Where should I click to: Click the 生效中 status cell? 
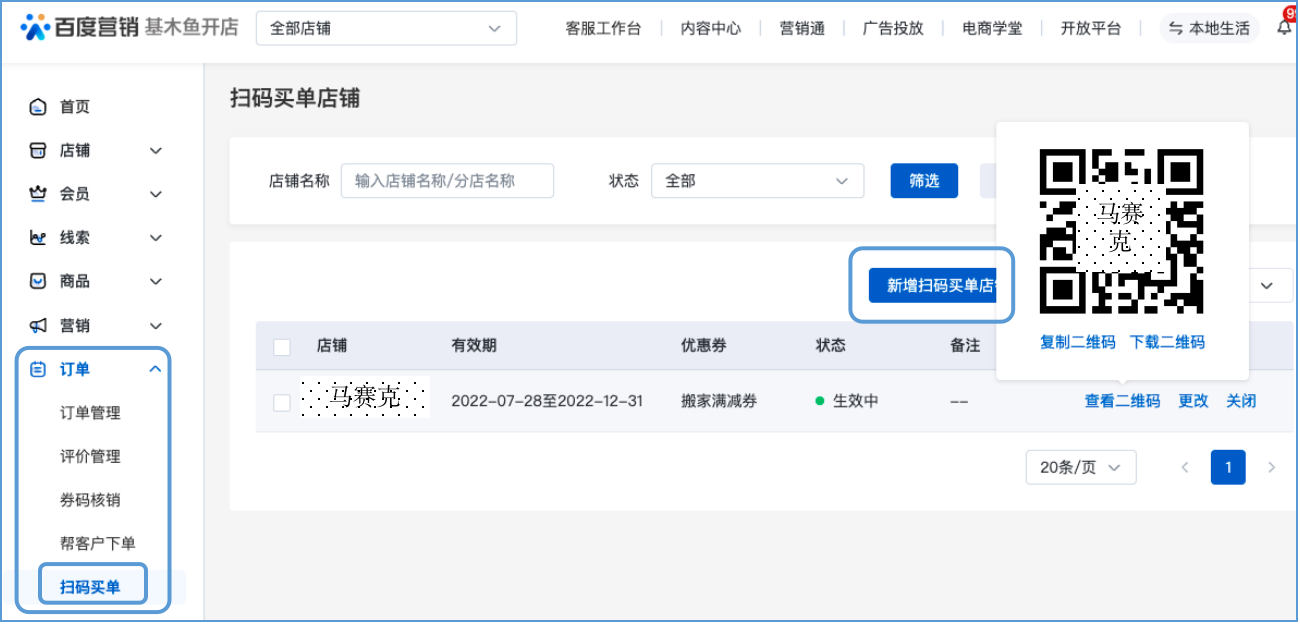847,401
